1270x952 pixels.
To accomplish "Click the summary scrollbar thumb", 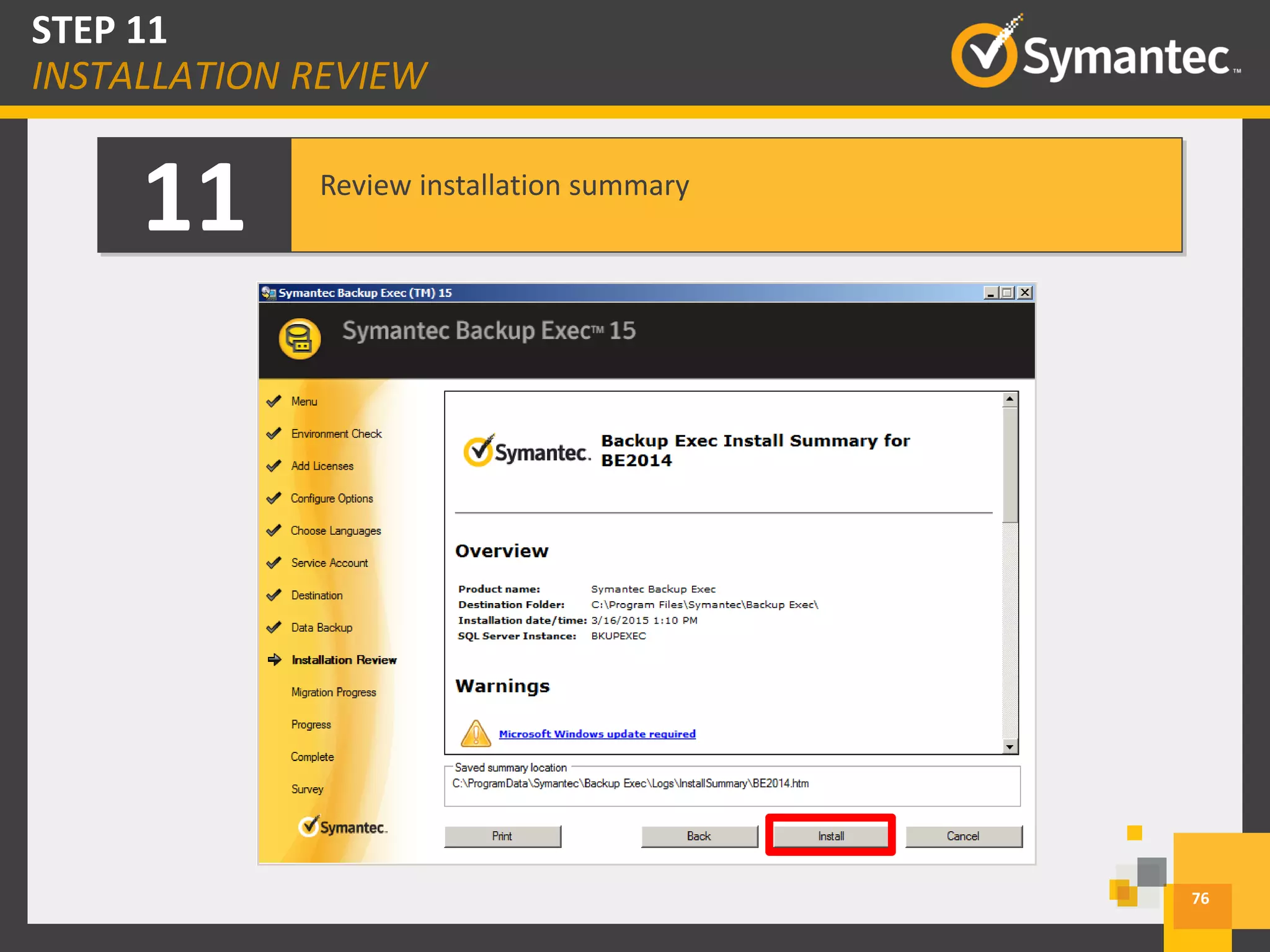I will 1010,465.
